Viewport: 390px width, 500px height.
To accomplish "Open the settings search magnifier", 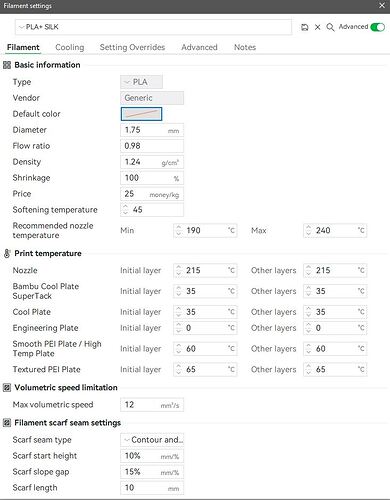I will tap(330, 27).
